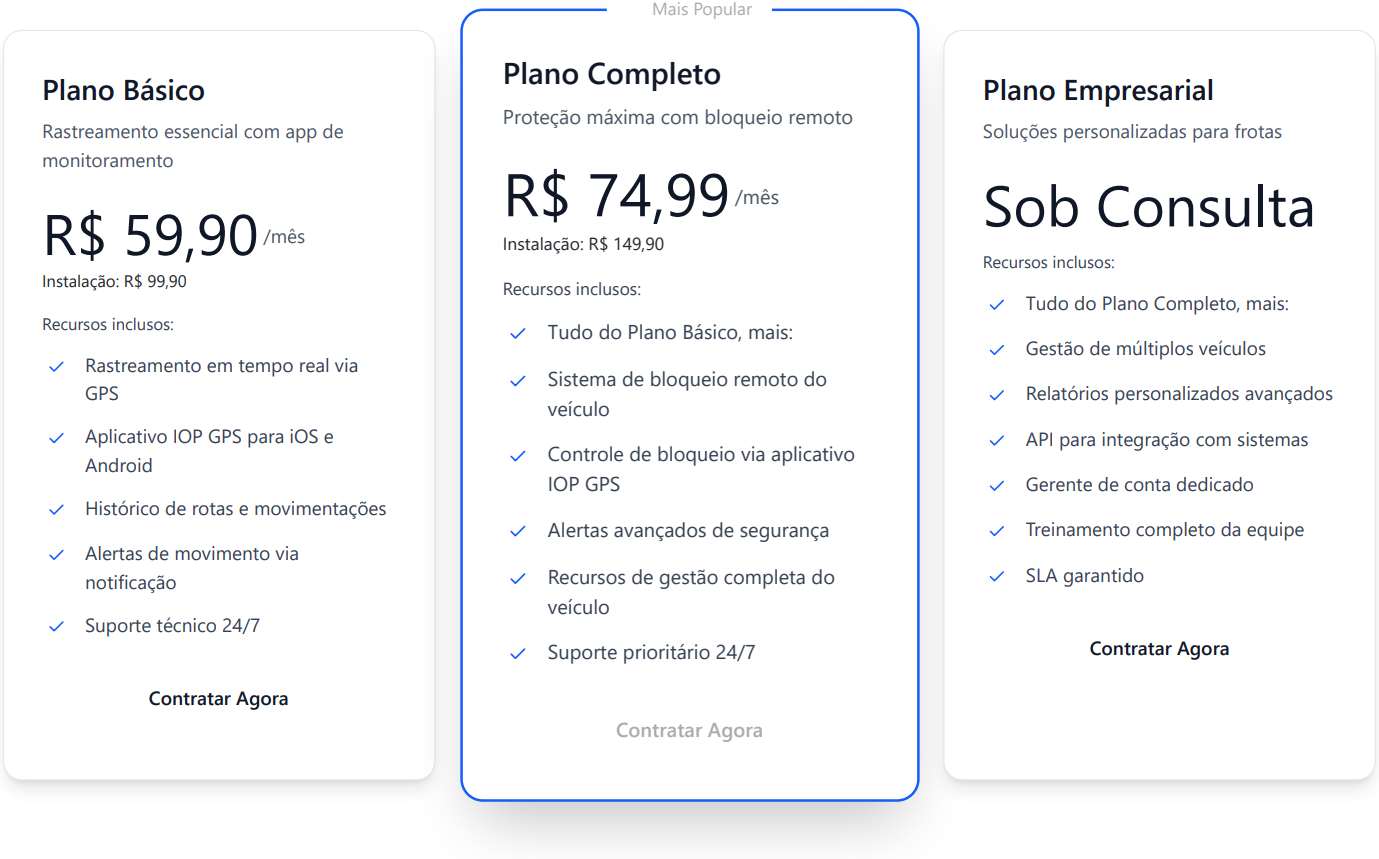Click the checkmark beside Suporte técnico 24/7
1379x859 pixels.
coord(57,627)
